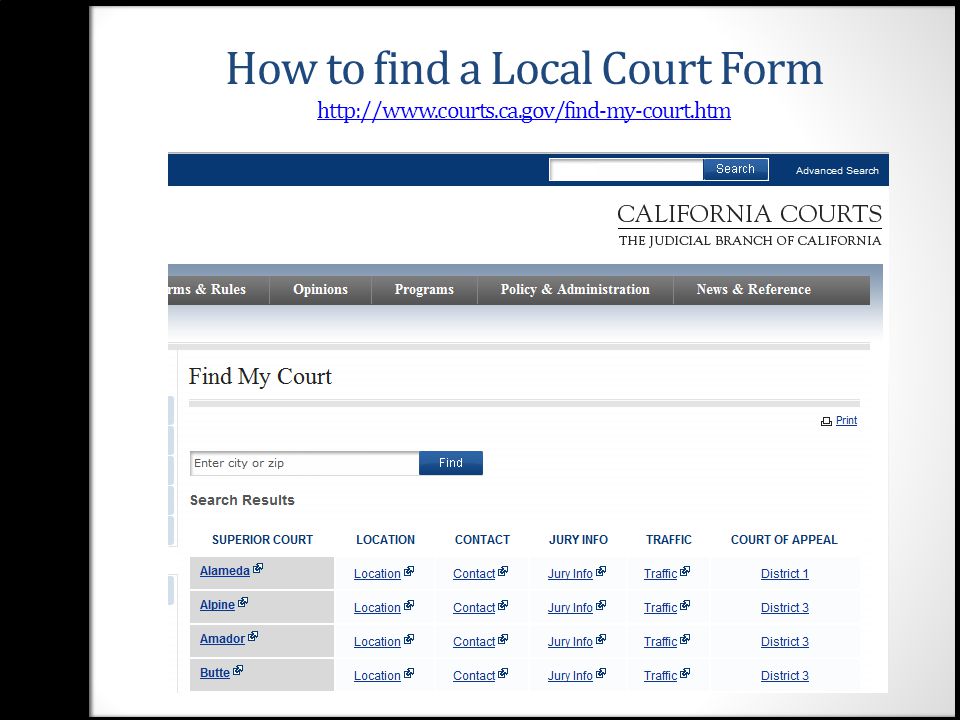Open Jury Info link for Butte
The image size is (960, 720).
pyautogui.click(x=570, y=676)
